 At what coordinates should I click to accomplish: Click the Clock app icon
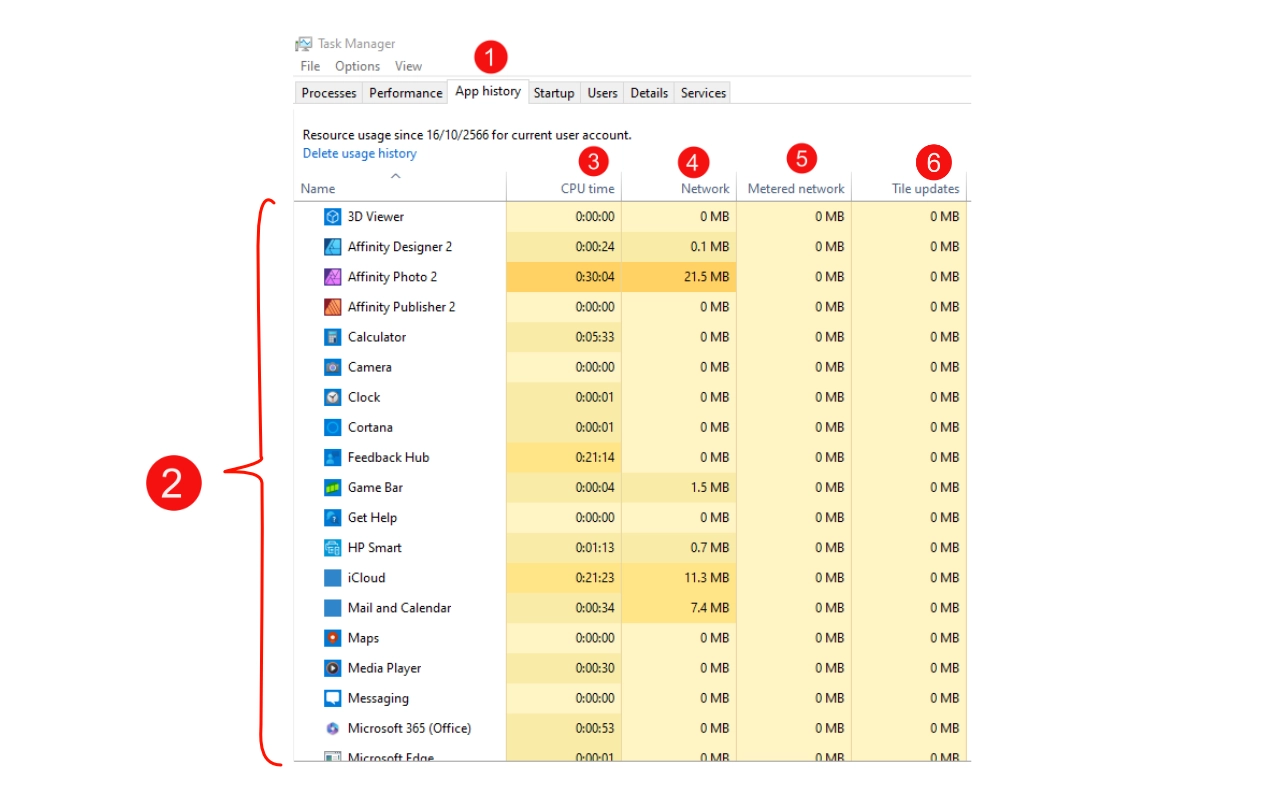[333, 397]
